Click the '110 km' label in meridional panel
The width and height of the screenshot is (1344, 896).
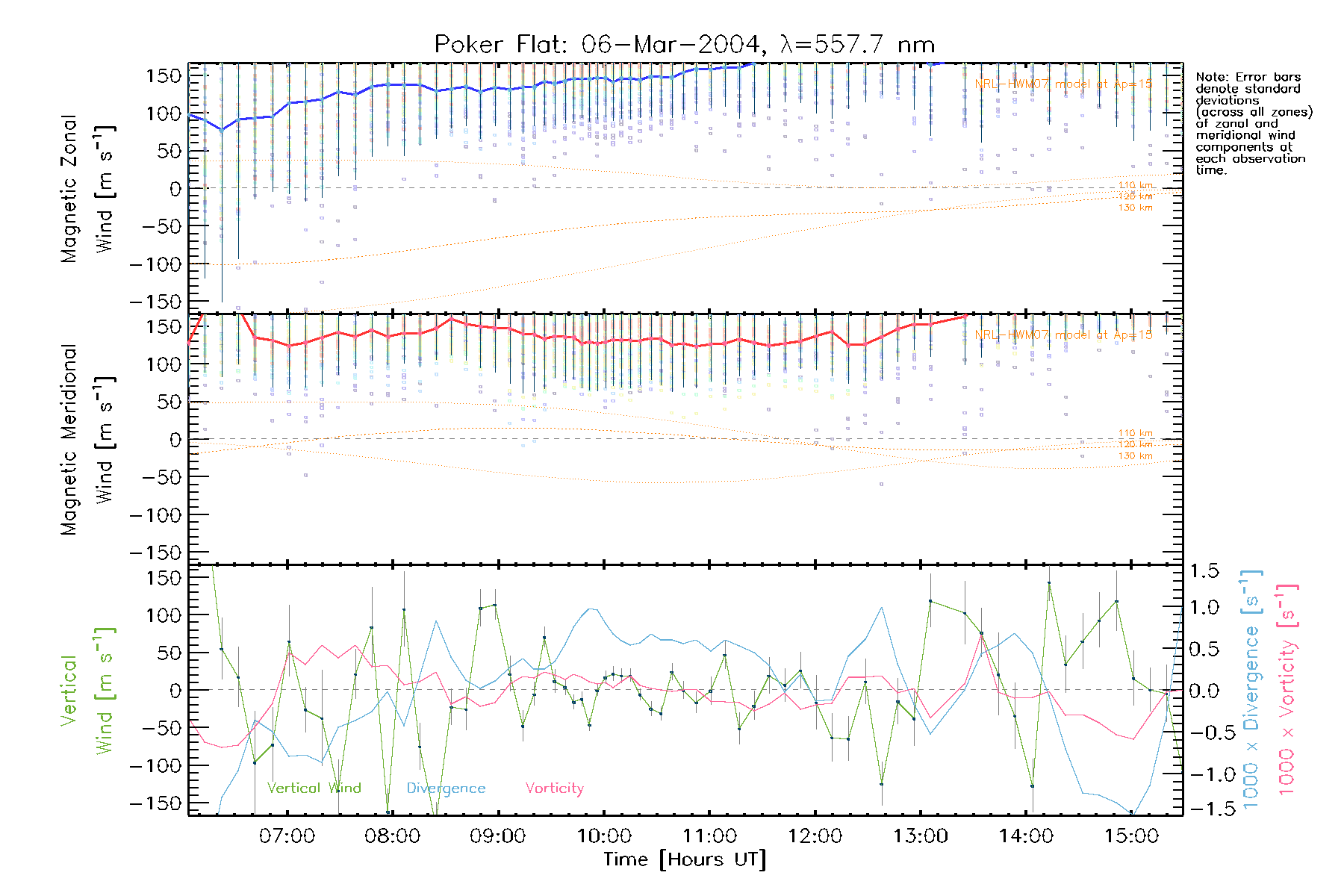click(1135, 433)
